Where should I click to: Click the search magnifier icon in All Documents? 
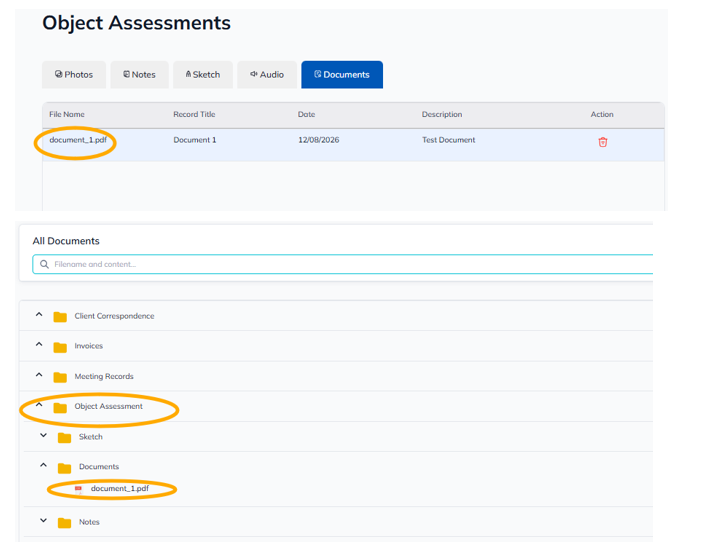(44, 264)
